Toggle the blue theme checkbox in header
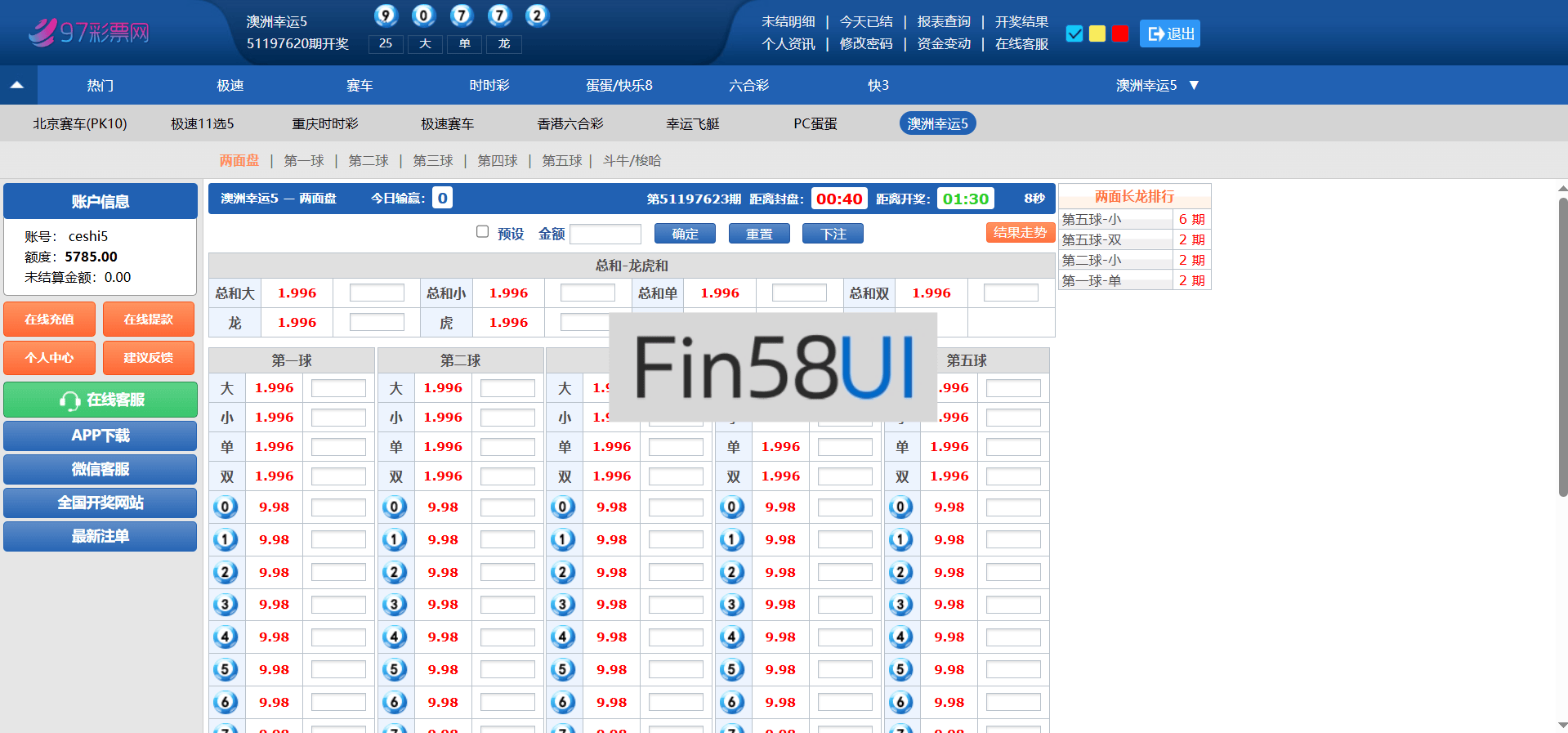Viewport: 1568px width, 733px height. pos(1074,34)
